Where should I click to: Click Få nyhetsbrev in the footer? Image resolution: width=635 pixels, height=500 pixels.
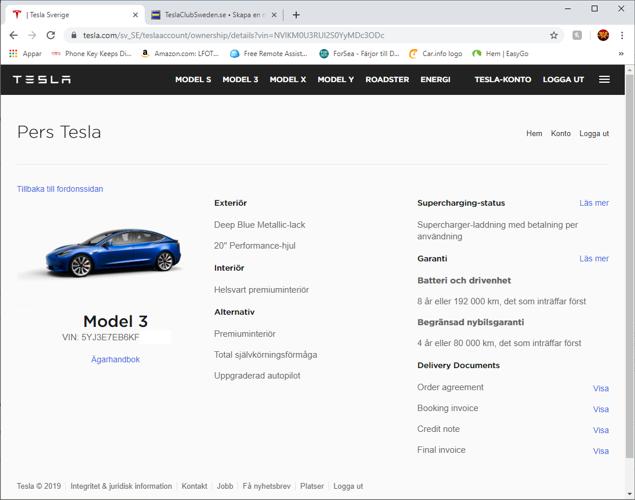click(x=266, y=486)
